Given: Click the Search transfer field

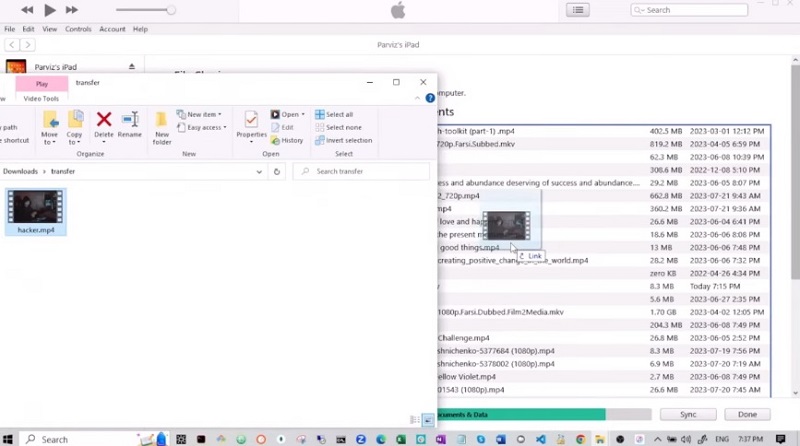Looking at the screenshot, I should click(x=361, y=171).
